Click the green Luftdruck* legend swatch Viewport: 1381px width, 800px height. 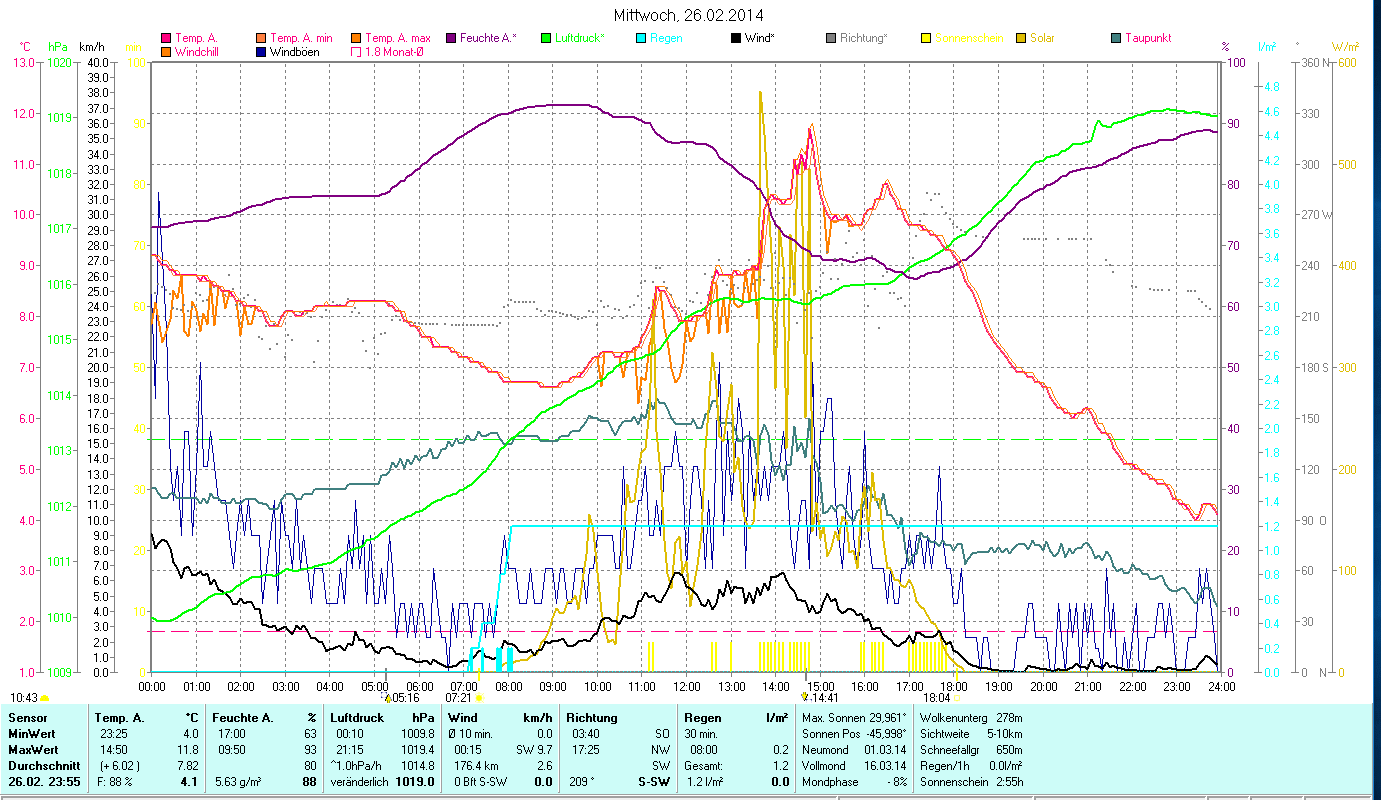click(545, 38)
